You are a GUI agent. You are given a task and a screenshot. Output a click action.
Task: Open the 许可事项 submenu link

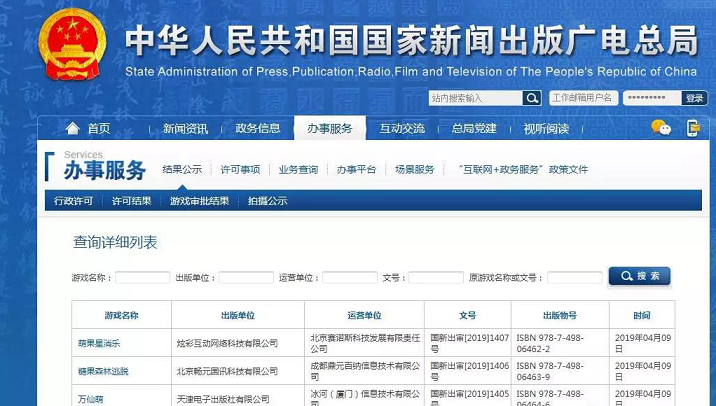click(x=240, y=170)
